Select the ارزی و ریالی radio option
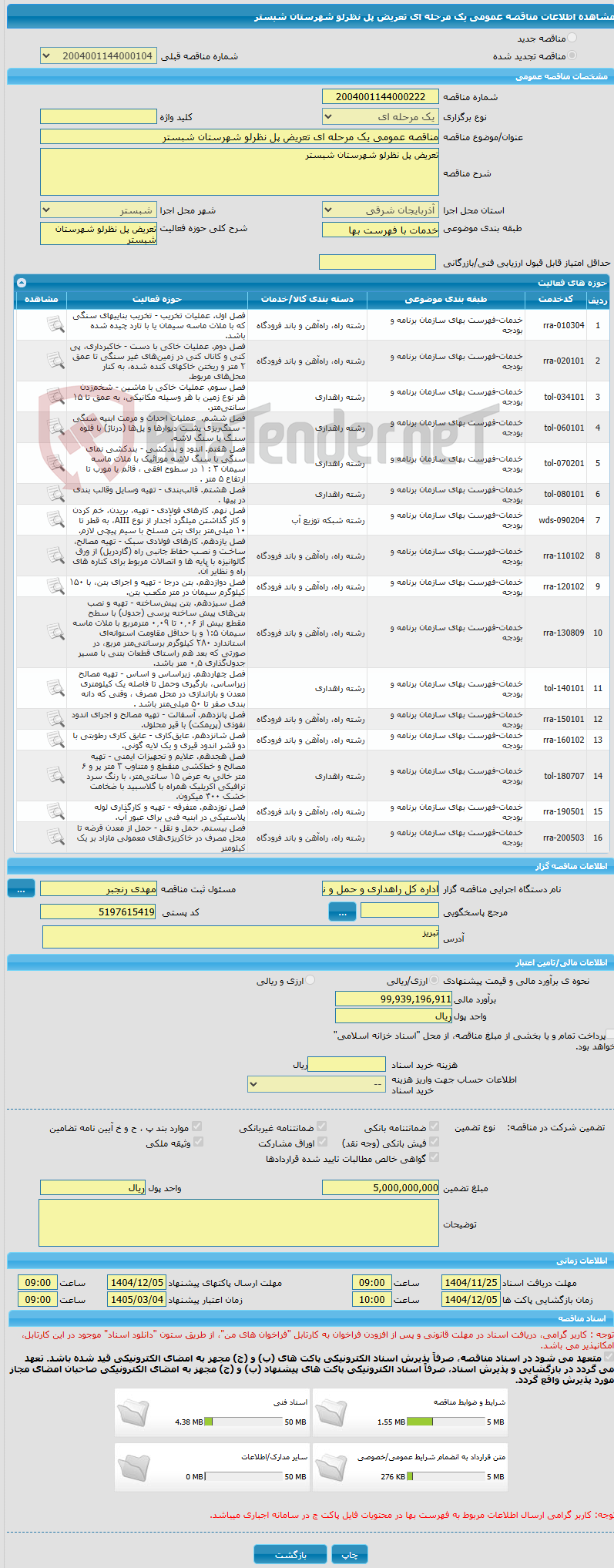614x1568 pixels. tap(310, 980)
